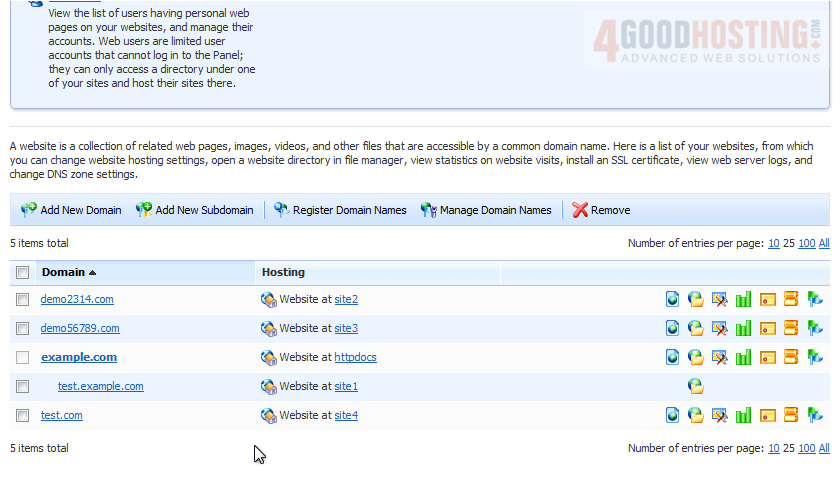Open SSL certificate icon for example.com
Viewport: 840px width, 480px height.
(767, 357)
